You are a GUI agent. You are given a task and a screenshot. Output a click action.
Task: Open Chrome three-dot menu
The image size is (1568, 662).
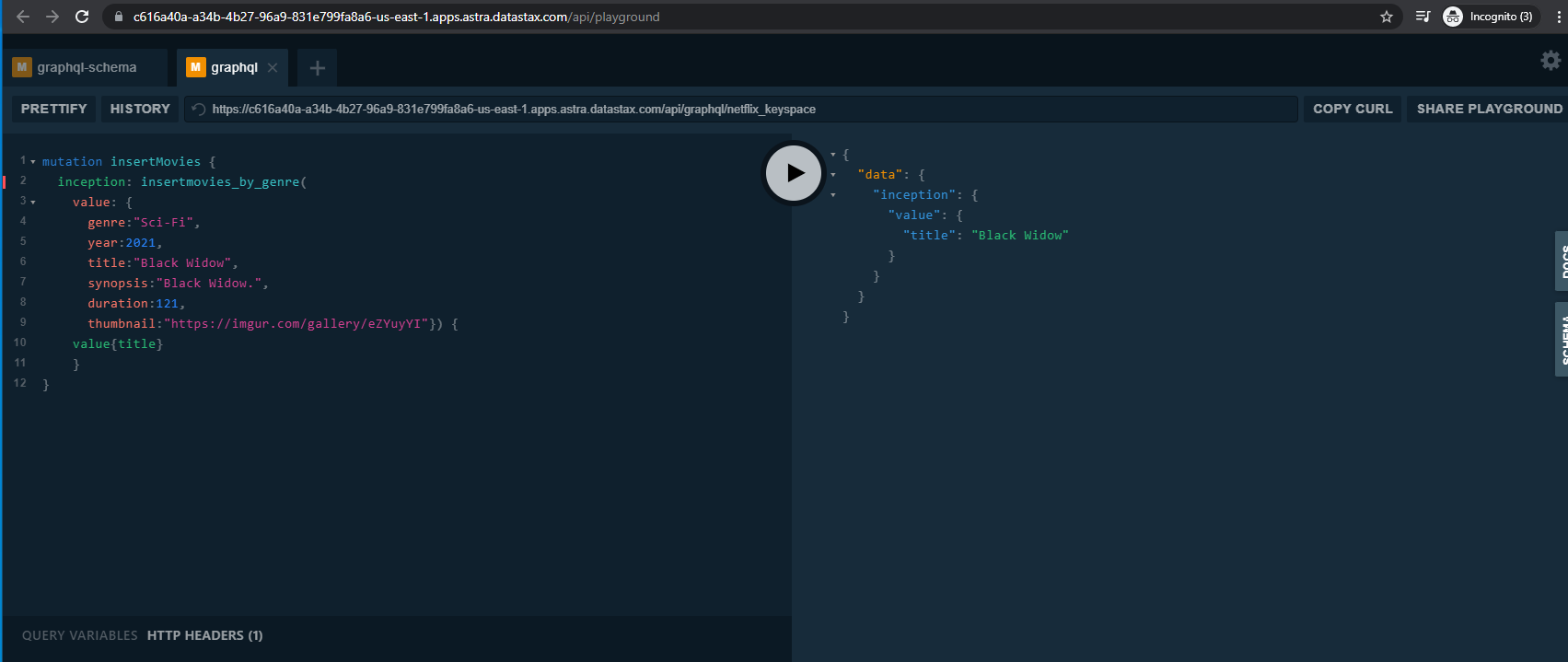pyautogui.click(x=1558, y=17)
